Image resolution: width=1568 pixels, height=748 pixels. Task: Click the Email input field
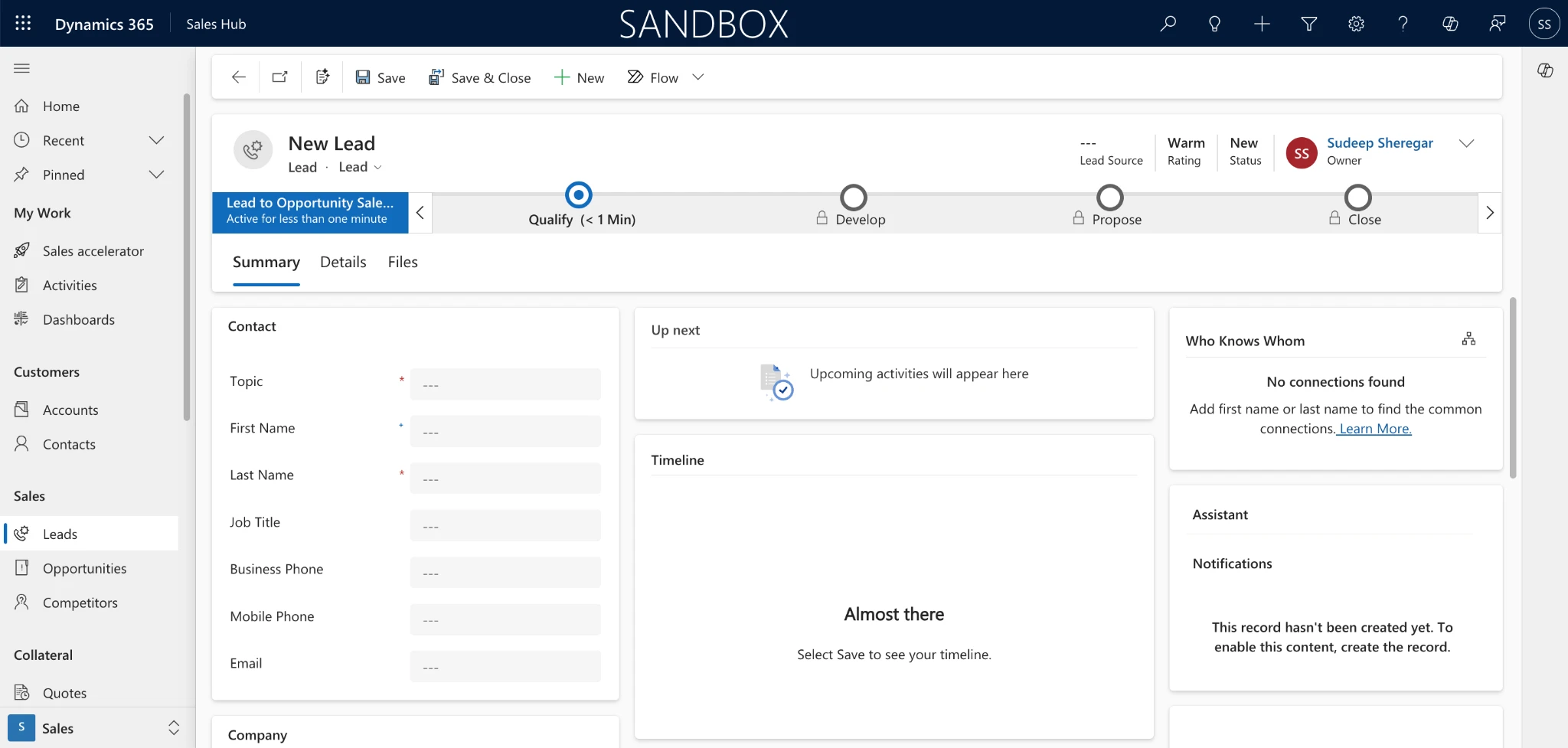(x=505, y=667)
